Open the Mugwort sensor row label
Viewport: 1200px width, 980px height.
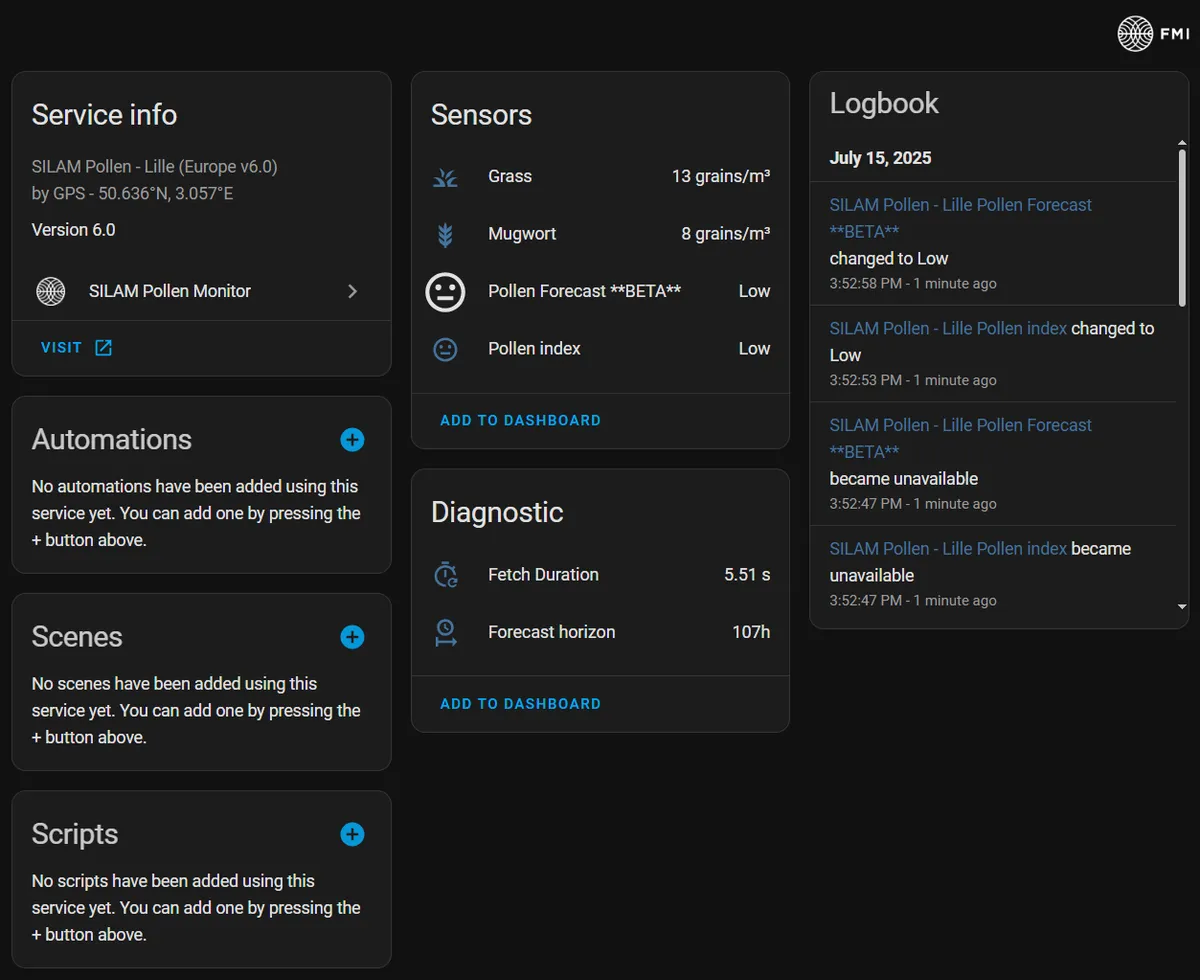[x=522, y=233]
